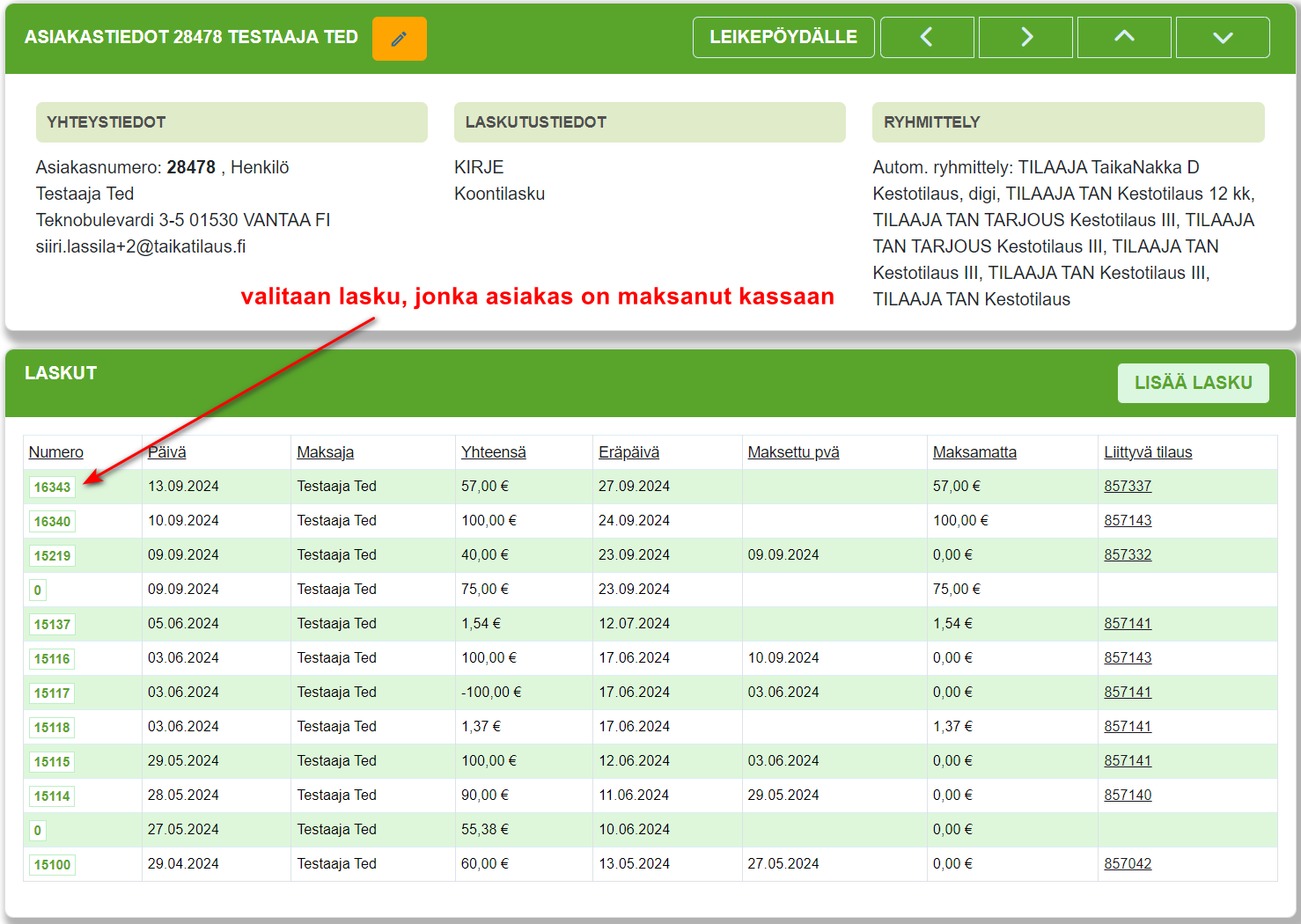Screen dimensions: 1301x924
Task: Open related order 857143 in invoice 16340 row
Action: coord(1128,520)
